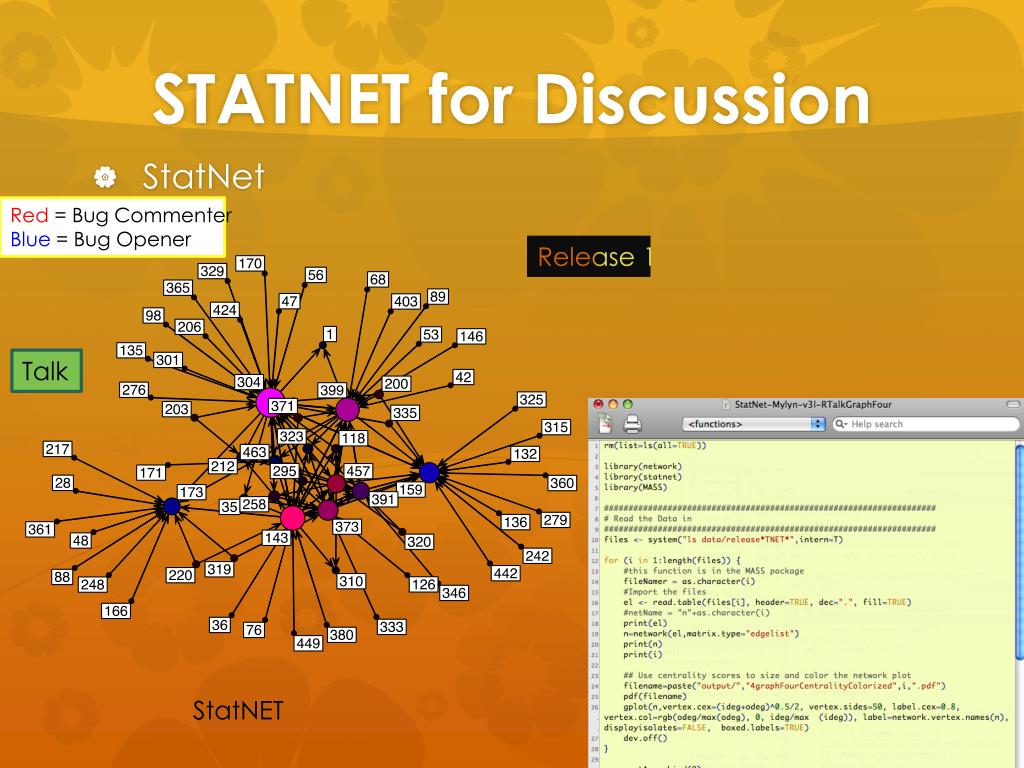The height and width of the screenshot is (768, 1024).
Task: Open the magnifier menu in Help search
Action: click(x=841, y=424)
